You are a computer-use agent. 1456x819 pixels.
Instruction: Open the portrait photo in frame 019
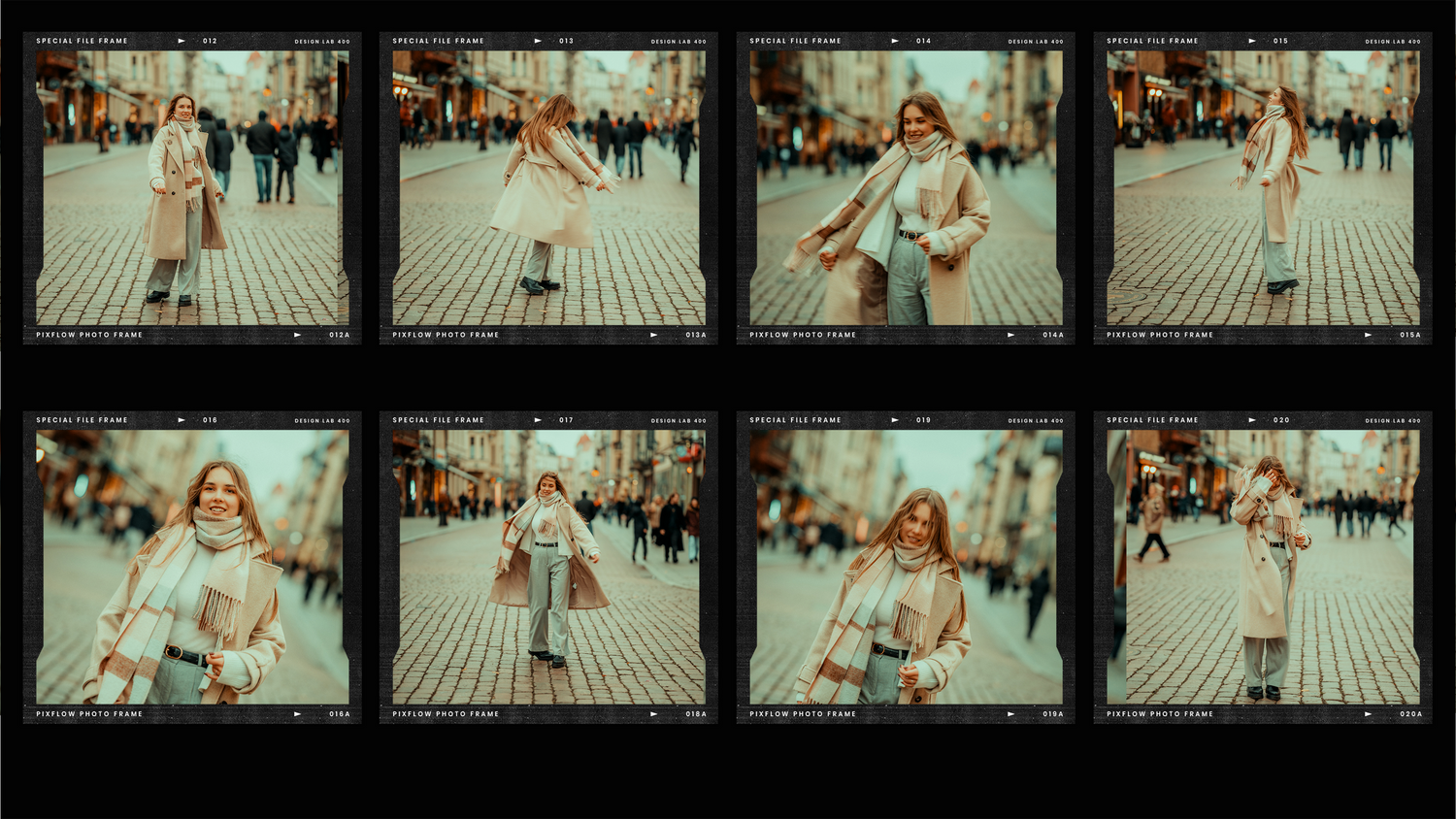pyautogui.click(x=906, y=568)
